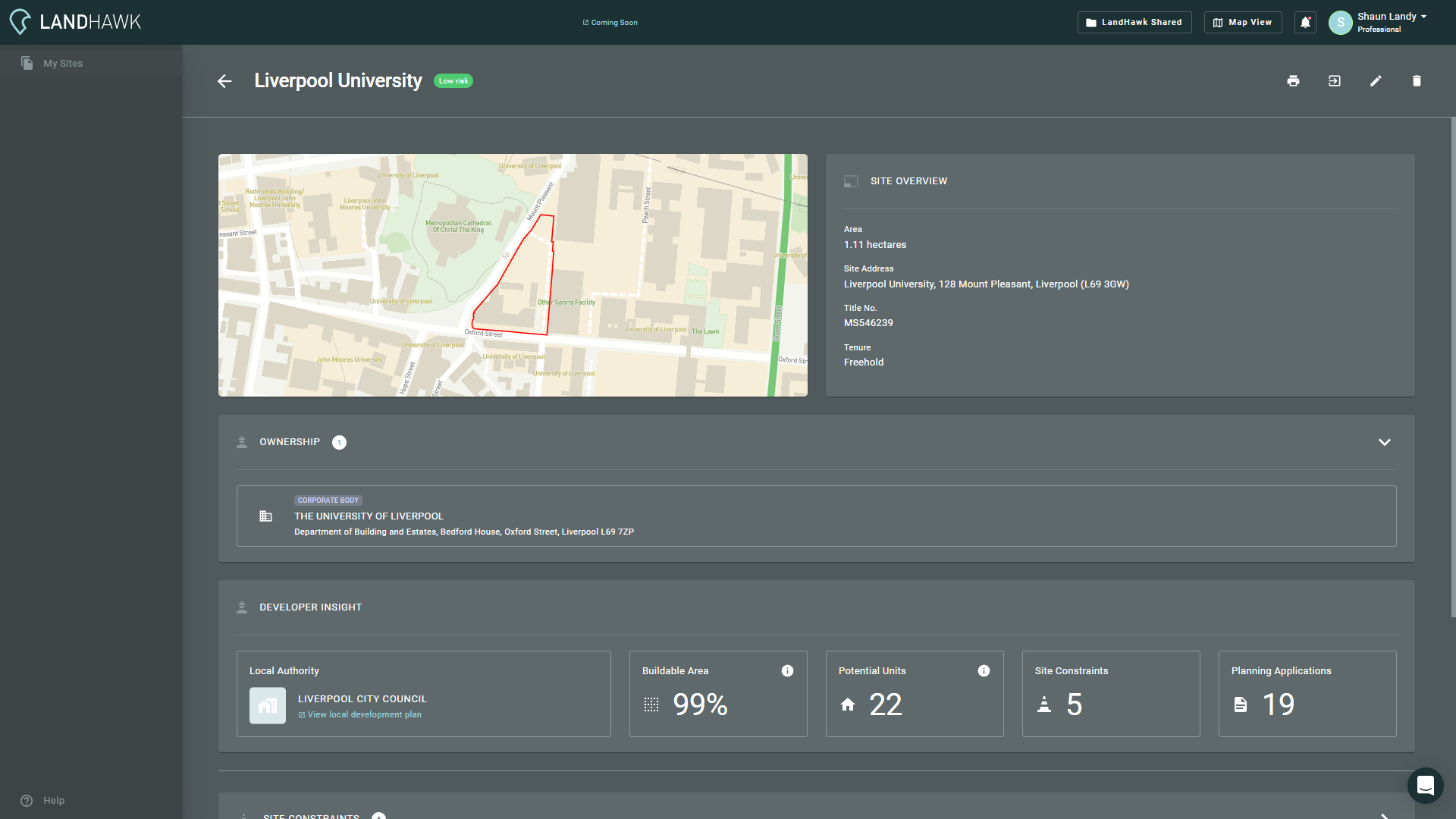1456x819 pixels.
Task: Click the site map thumbnail
Action: coord(513,275)
